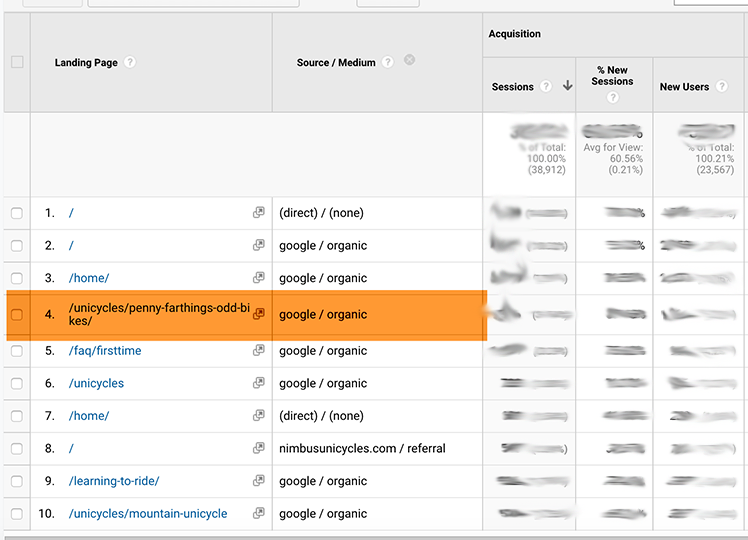
Task: Open external link icon for /unicycles row
Action: coord(259,384)
